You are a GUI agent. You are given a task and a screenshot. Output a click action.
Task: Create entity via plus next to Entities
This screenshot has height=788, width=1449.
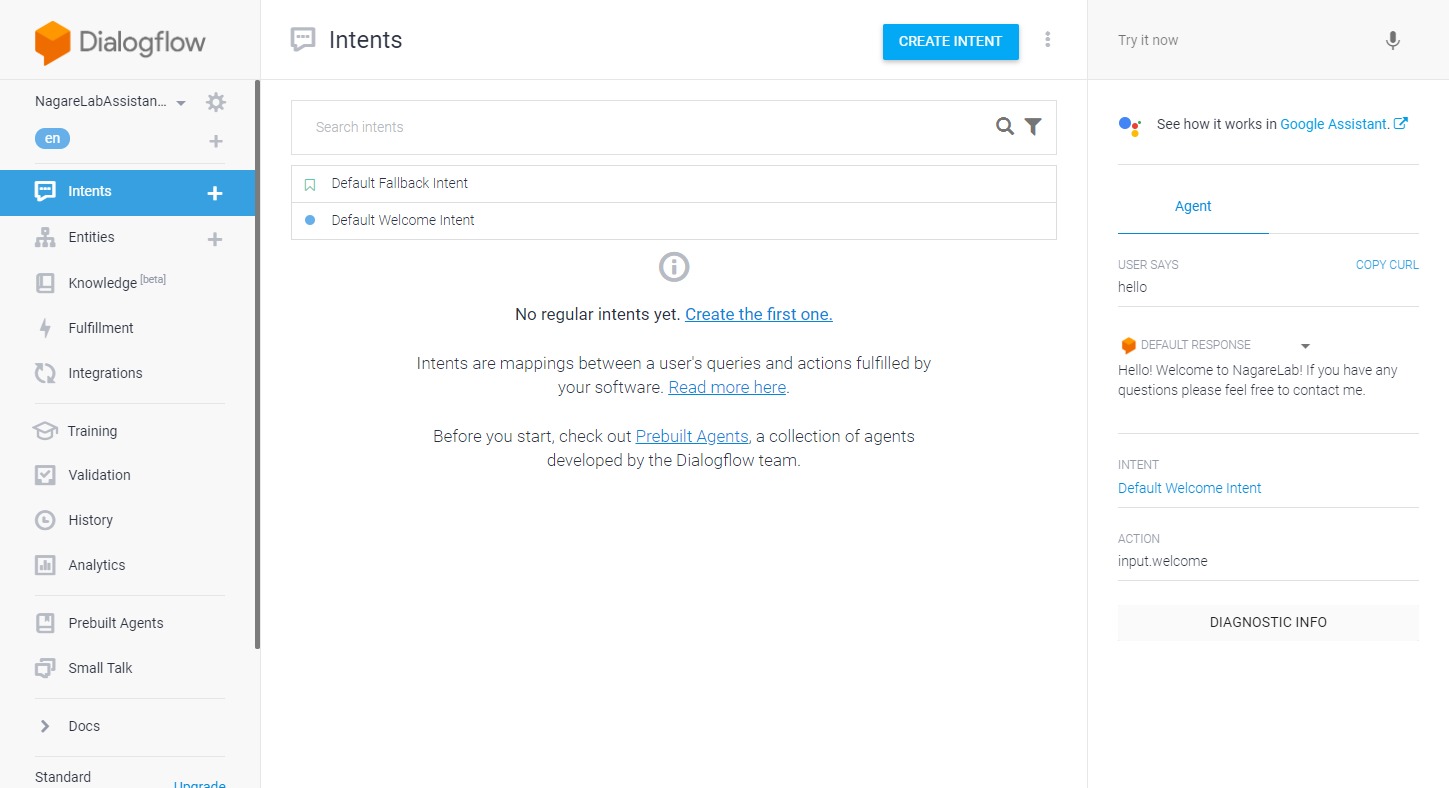coord(214,239)
